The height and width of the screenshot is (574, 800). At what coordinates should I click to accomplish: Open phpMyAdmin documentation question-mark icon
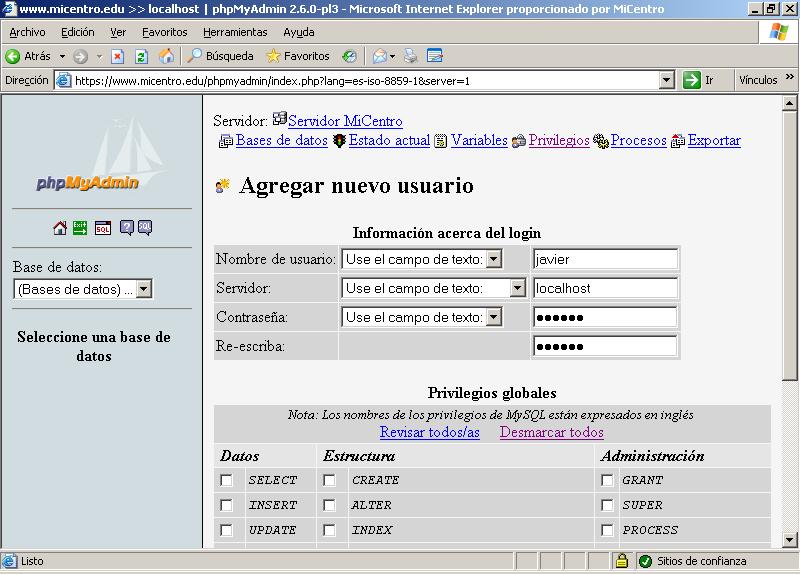click(x=126, y=228)
